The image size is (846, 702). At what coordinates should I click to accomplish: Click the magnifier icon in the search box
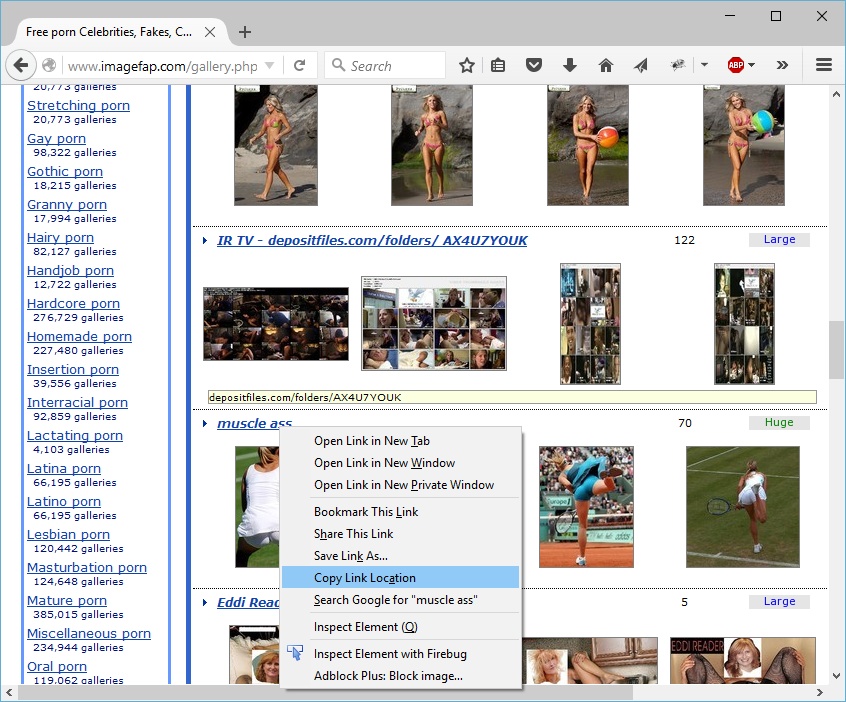[338, 65]
